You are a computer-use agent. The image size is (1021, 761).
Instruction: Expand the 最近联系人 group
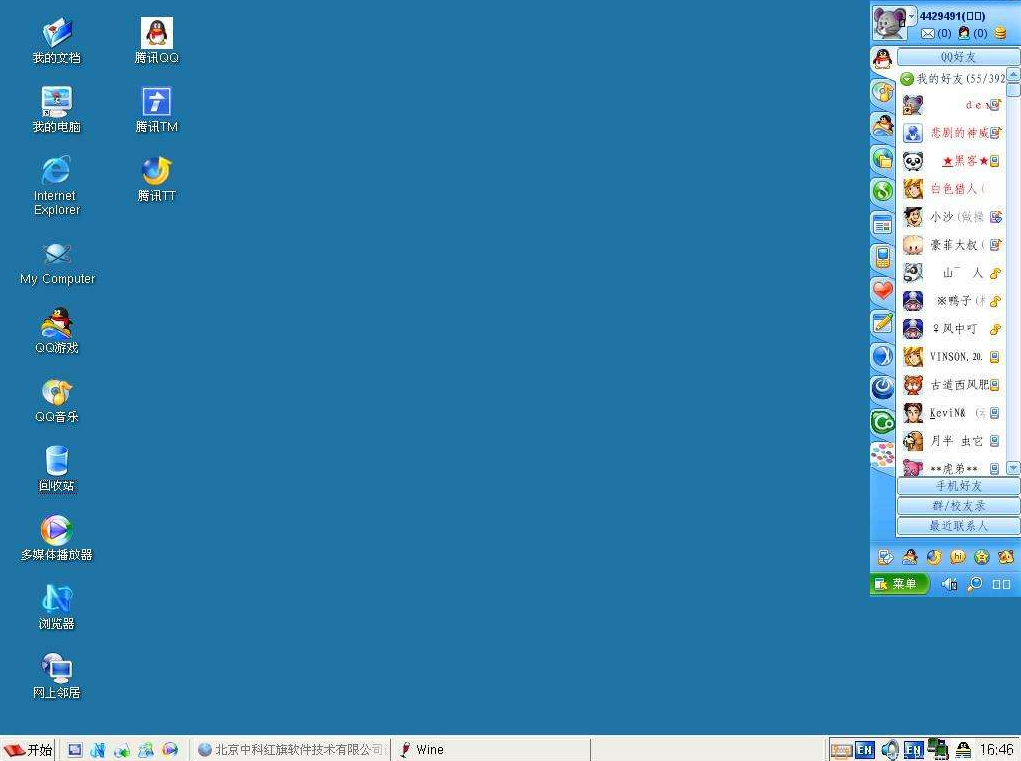click(958, 526)
